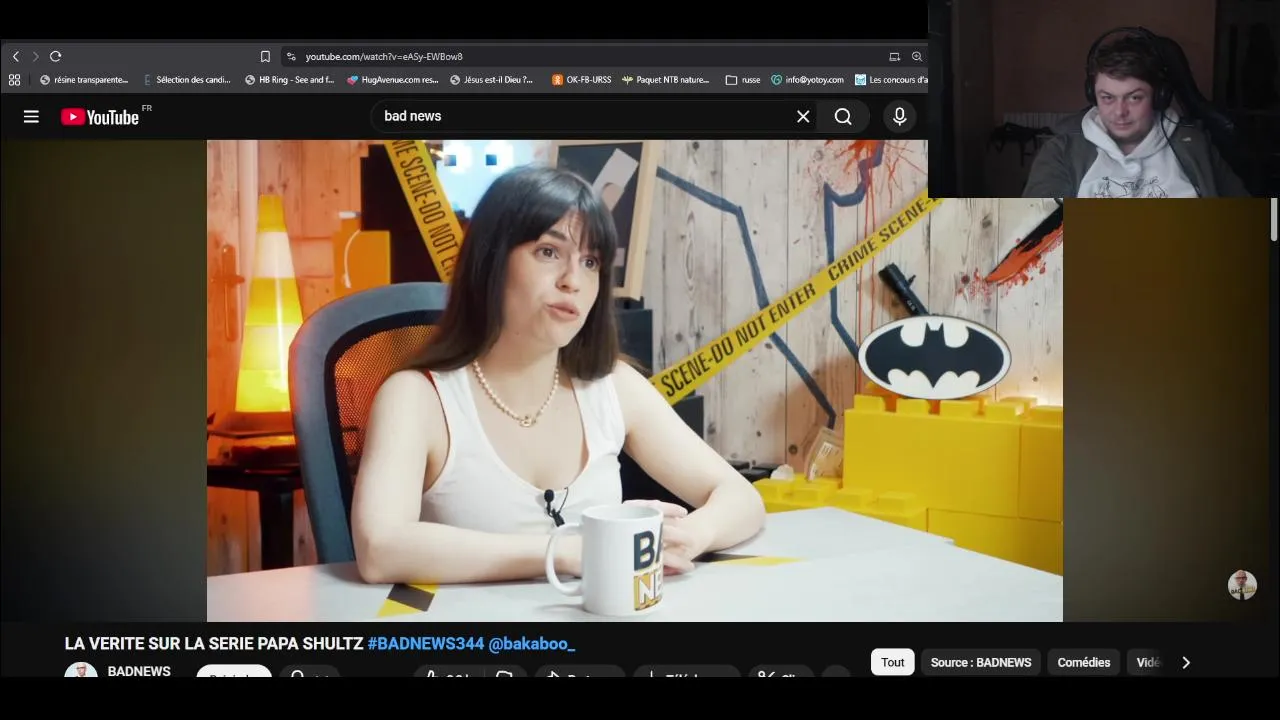Image resolution: width=1280 pixels, height=720 pixels.
Task: Click the video player to pause playback
Action: tap(634, 380)
